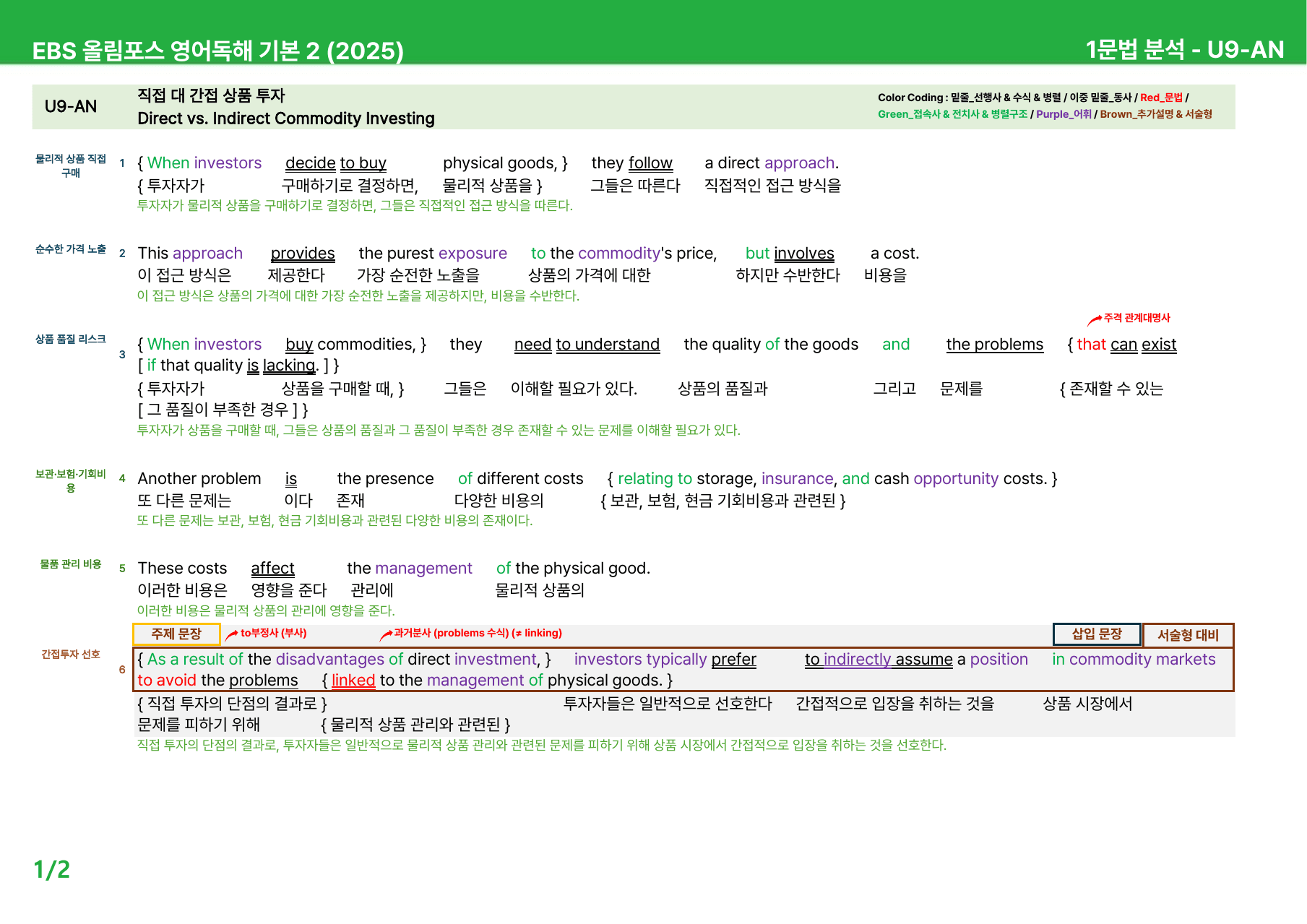Click 'a direct approach.' in sentence 1

click(x=772, y=163)
